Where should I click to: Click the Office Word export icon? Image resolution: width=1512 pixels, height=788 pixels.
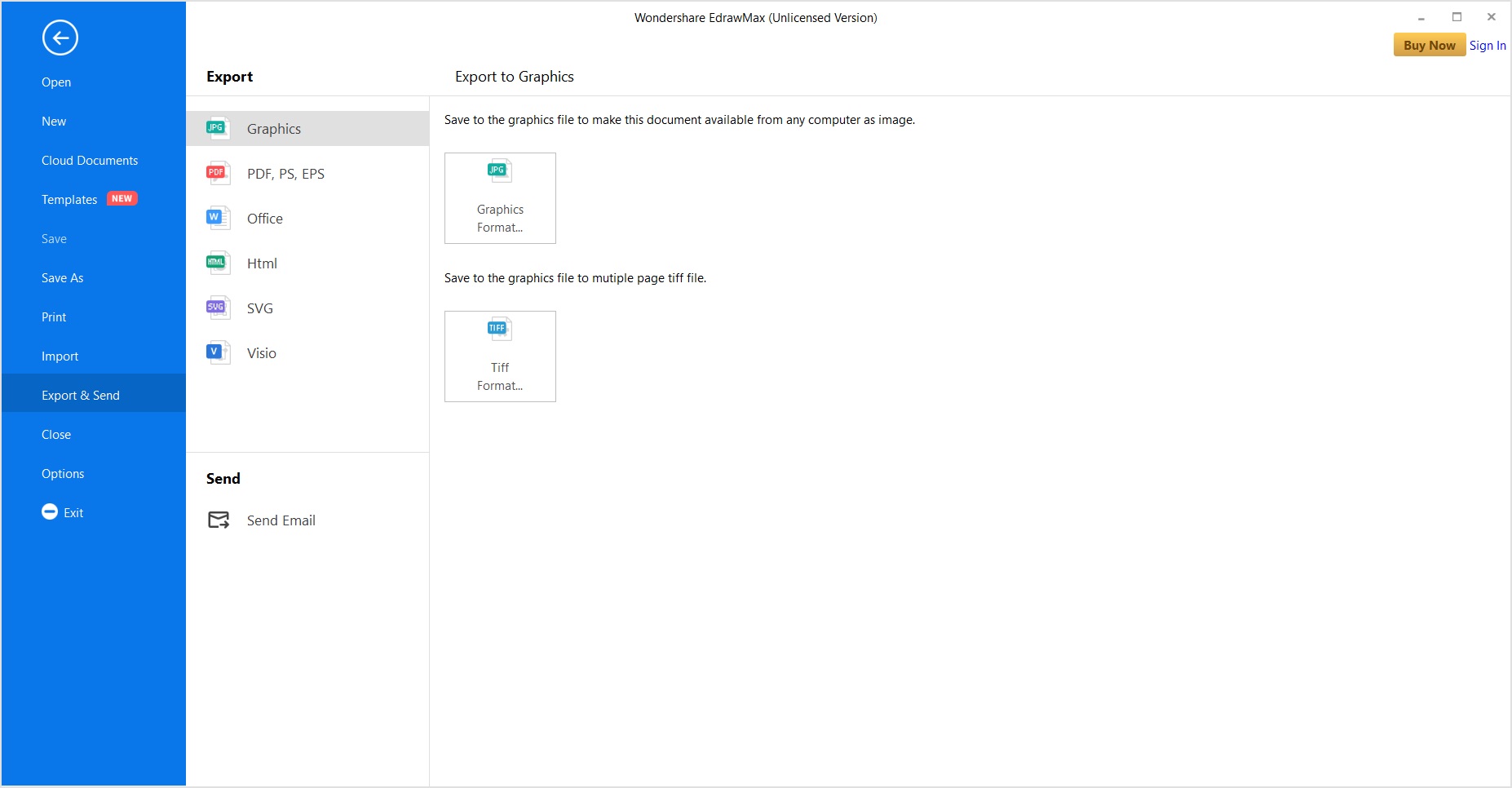(216, 218)
